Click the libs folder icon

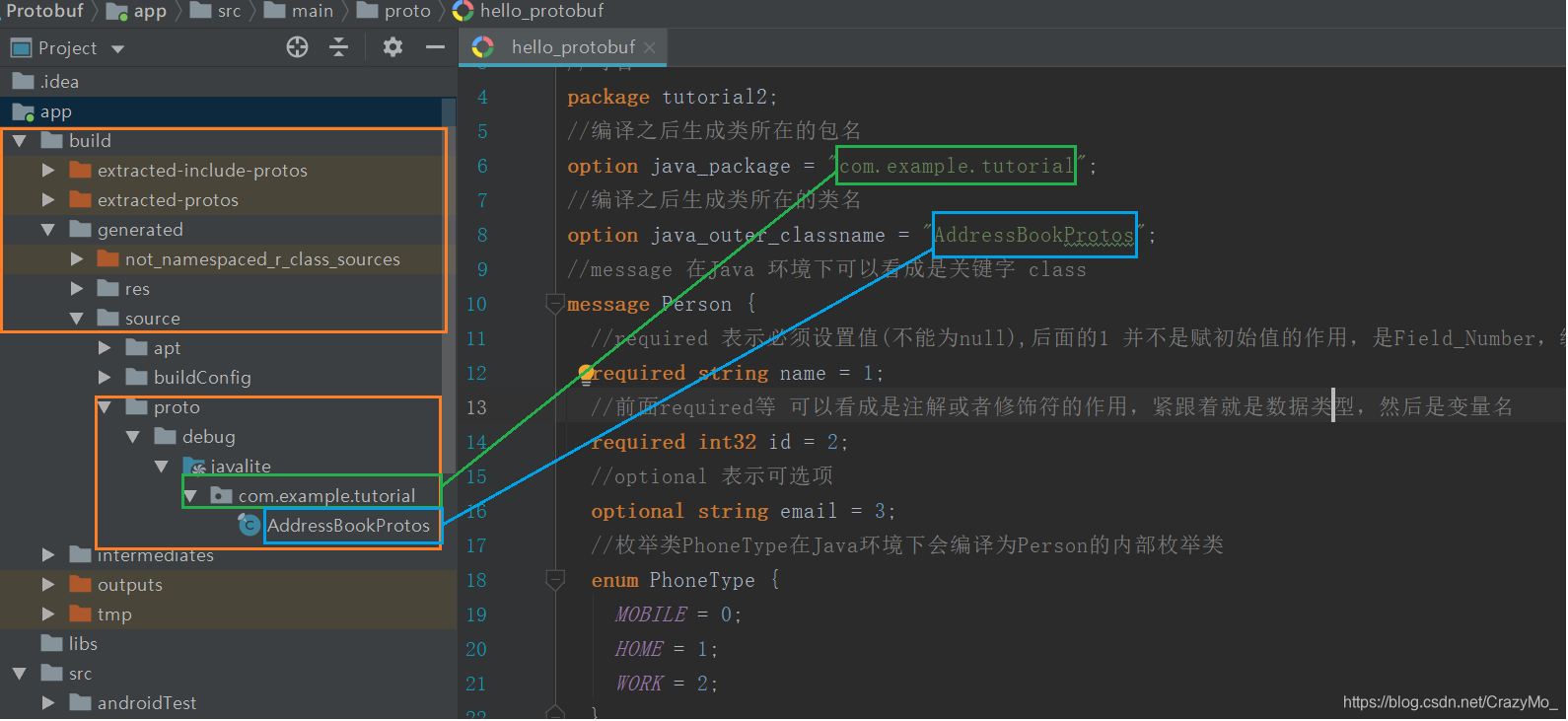click(52, 643)
